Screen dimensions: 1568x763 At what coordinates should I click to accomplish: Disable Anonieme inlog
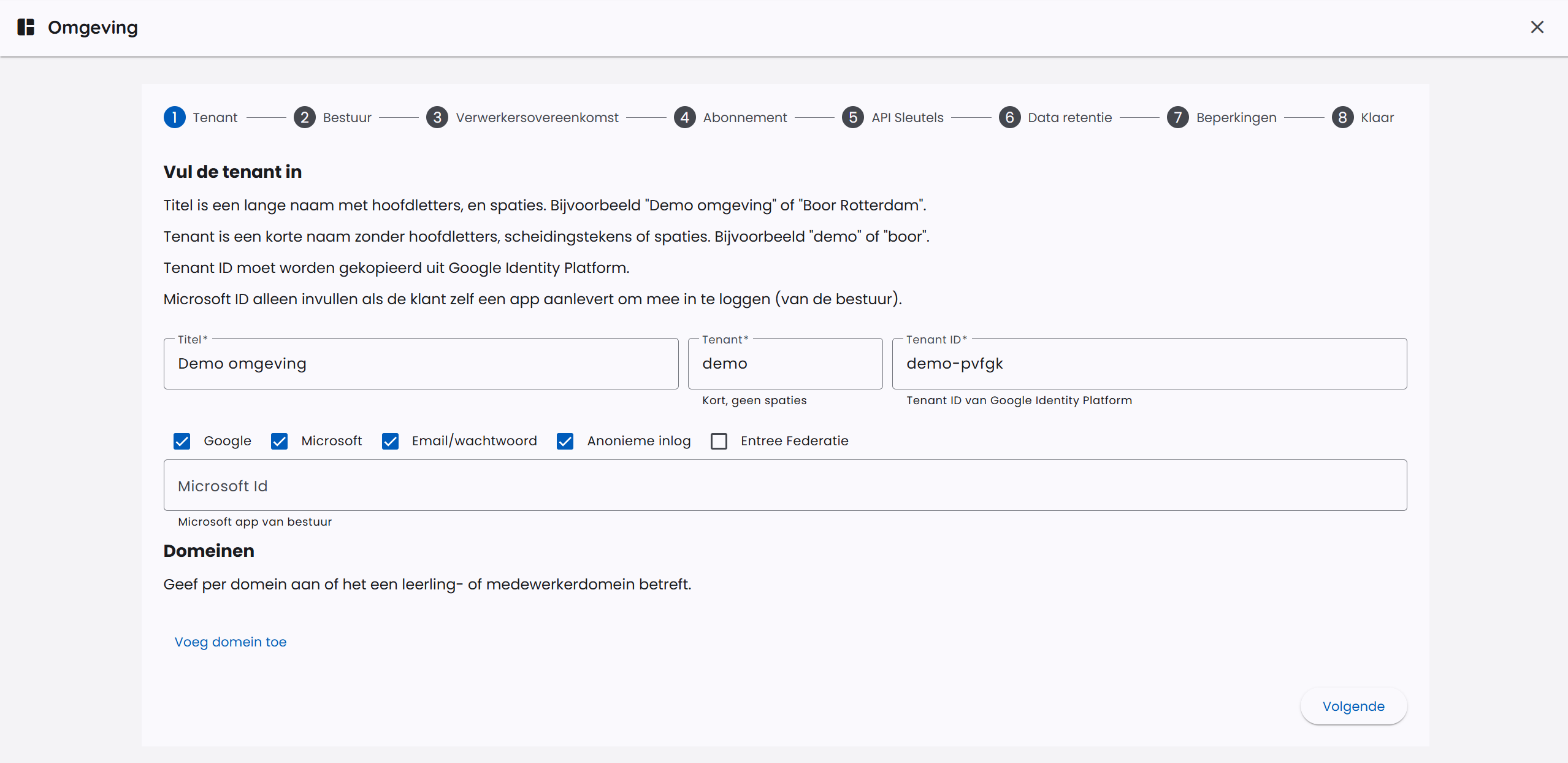565,441
